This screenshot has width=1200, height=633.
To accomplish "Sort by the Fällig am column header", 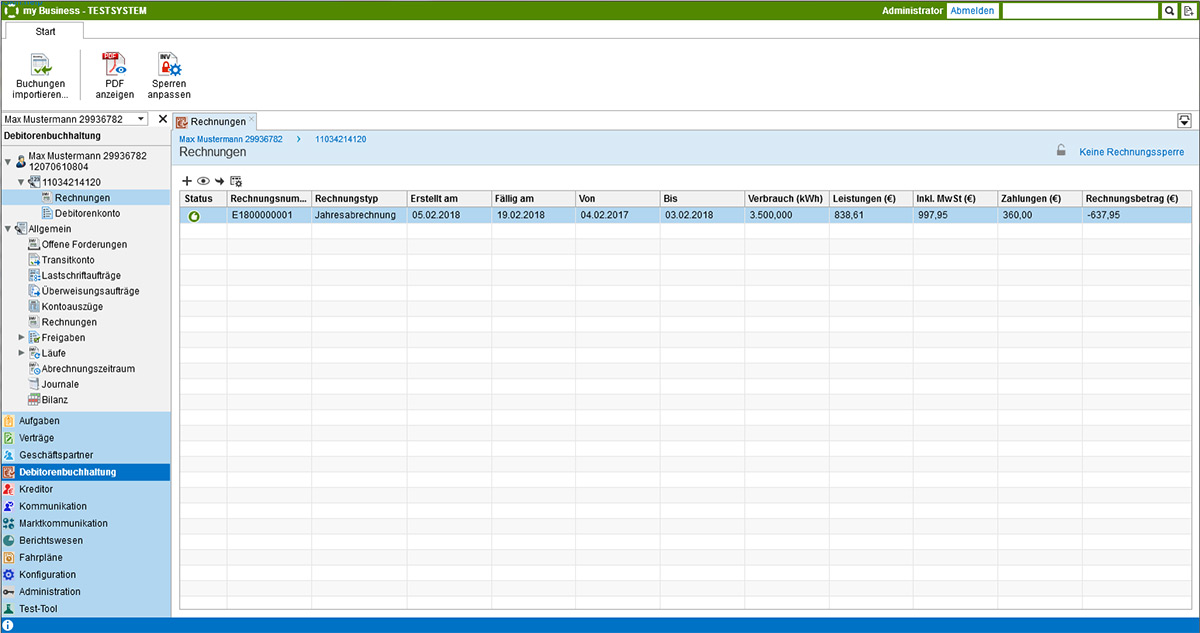I will [x=533, y=199].
